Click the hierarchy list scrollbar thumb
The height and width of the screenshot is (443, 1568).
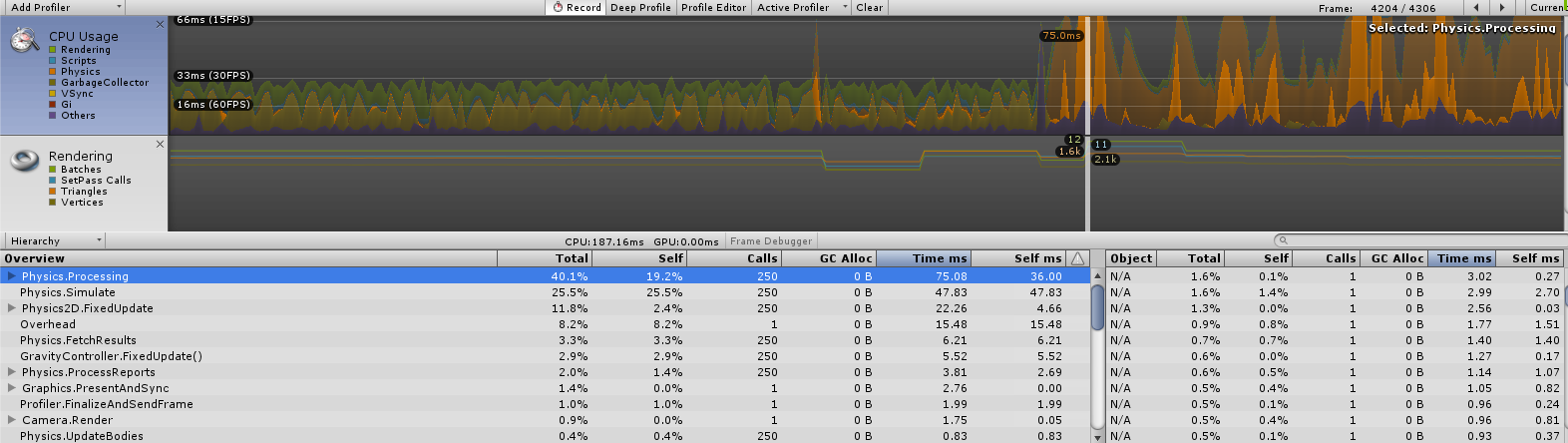1098,306
